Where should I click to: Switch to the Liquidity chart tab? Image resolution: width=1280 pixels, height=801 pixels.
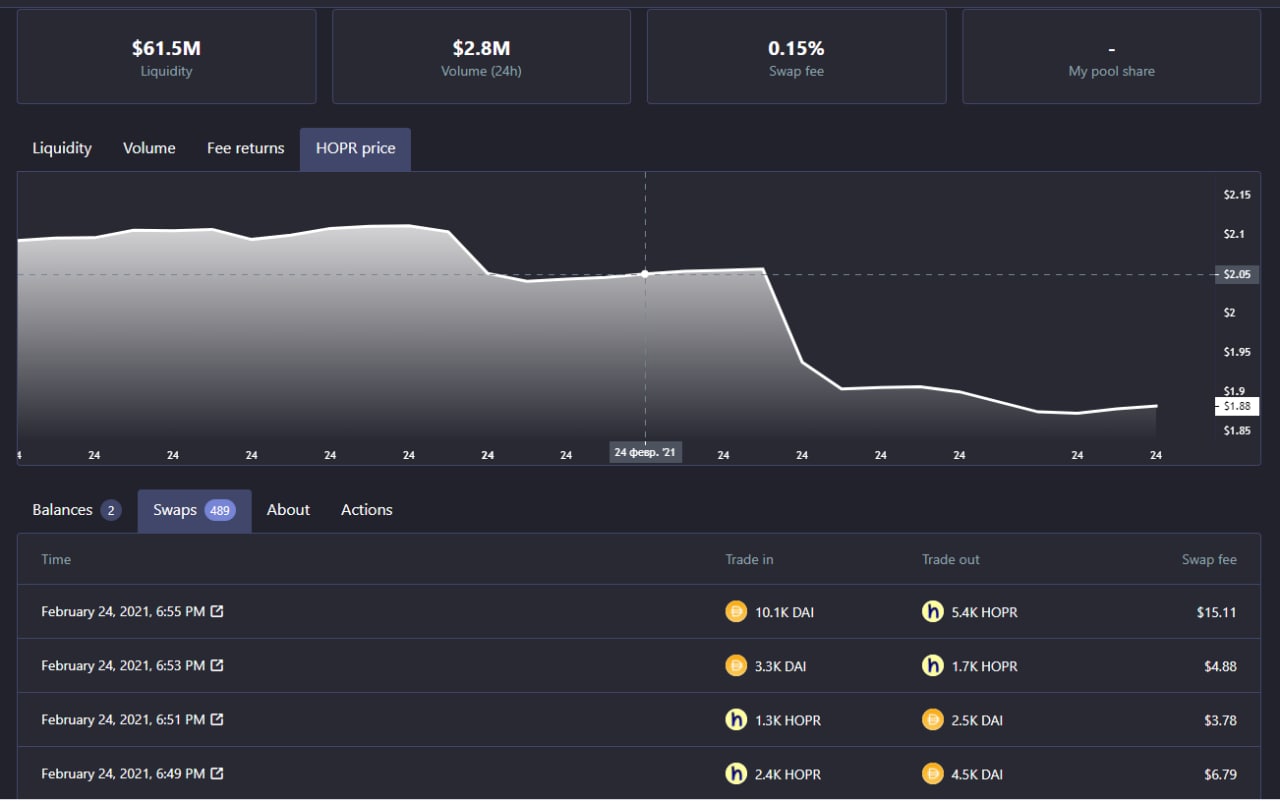tap(62, 148)
